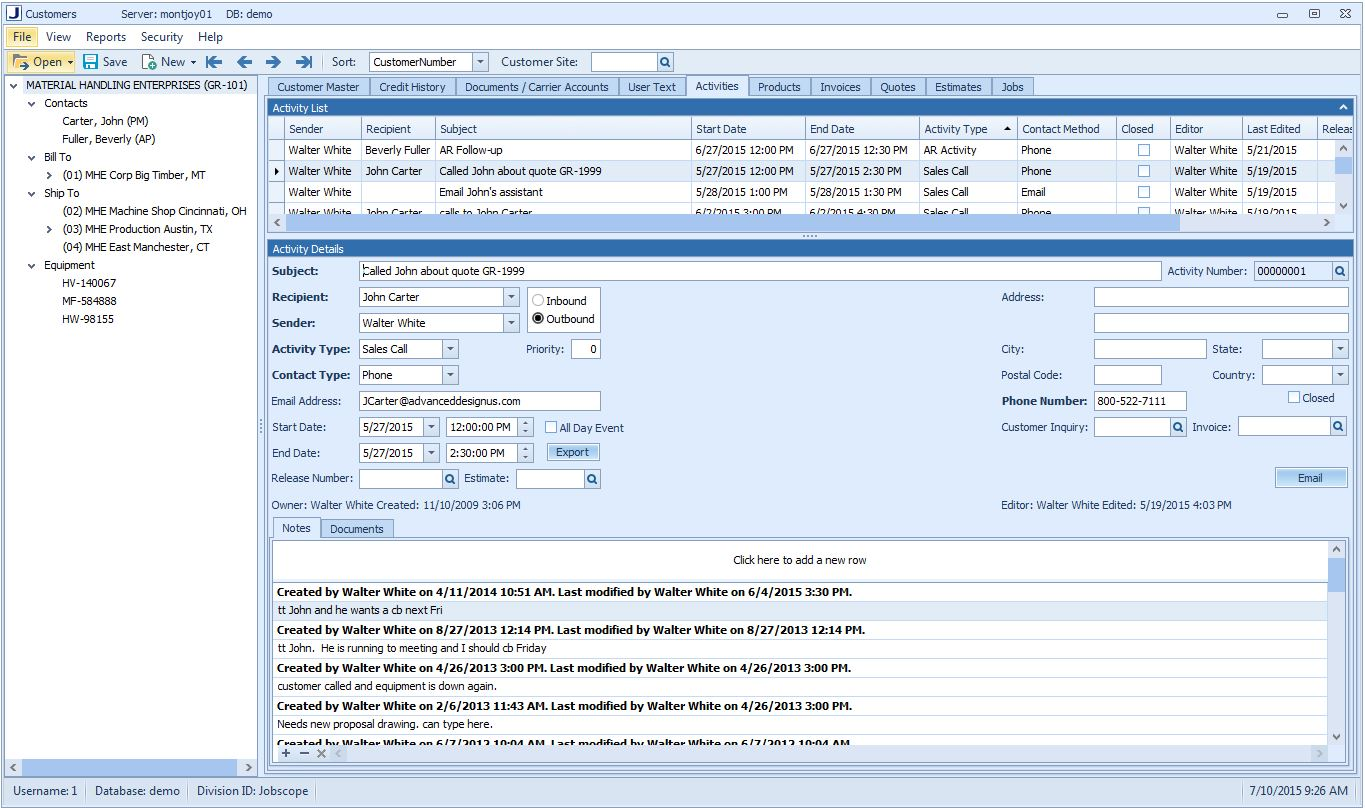Open the Activity Type dropdown
The image size is (1365, 808).
pyautogui.click(x=450, y=349)
